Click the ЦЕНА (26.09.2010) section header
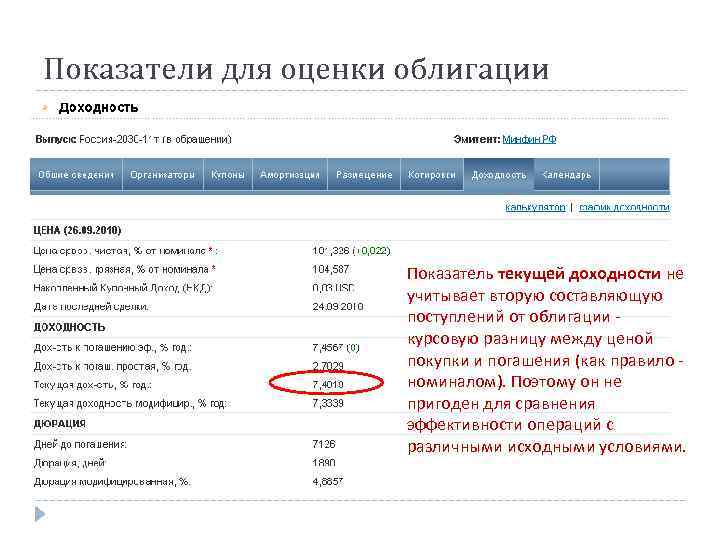The width and height of the screenshot is (720, 540). 77,230
